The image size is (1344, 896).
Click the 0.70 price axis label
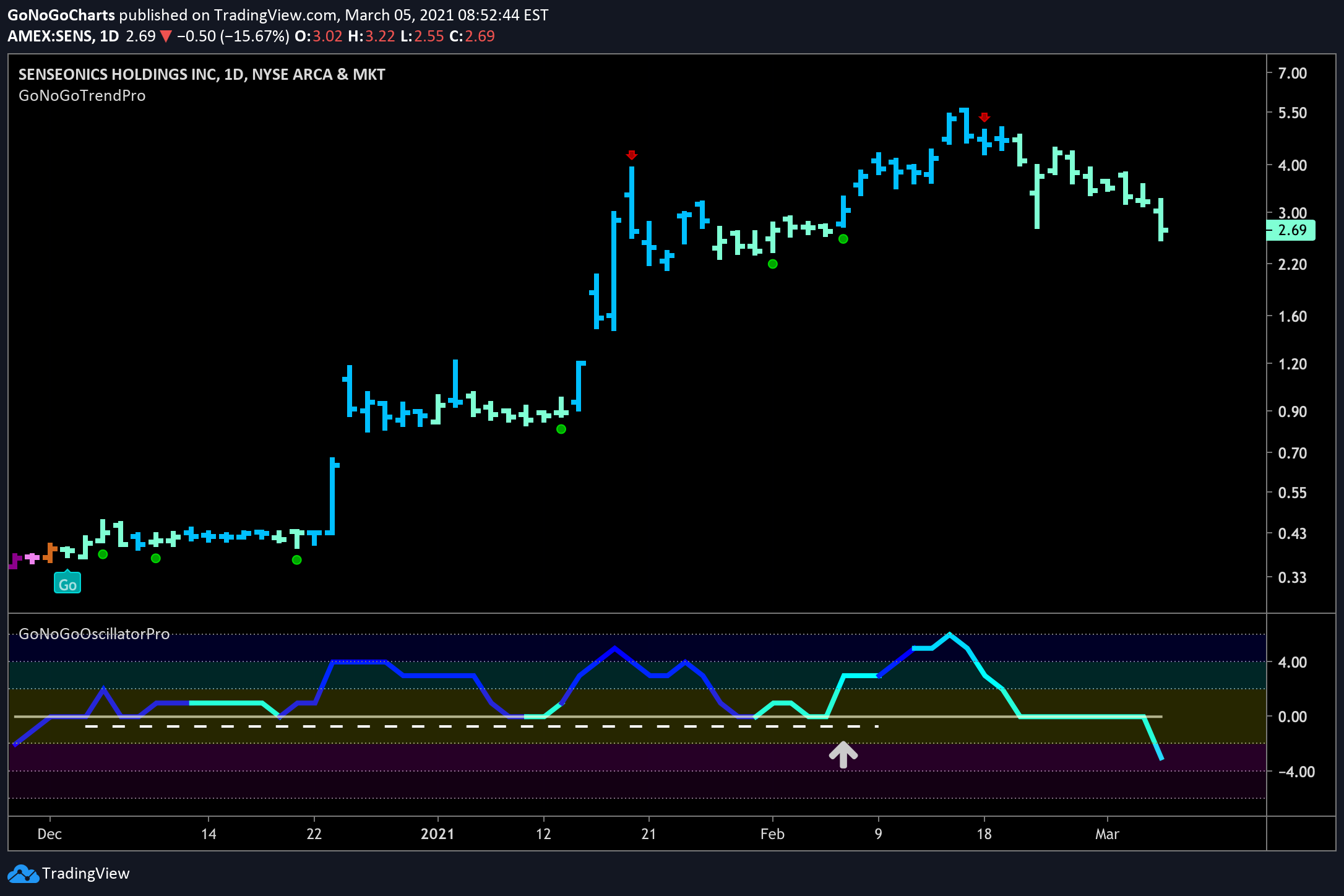pyautogui.click(x=1293, y=453)
